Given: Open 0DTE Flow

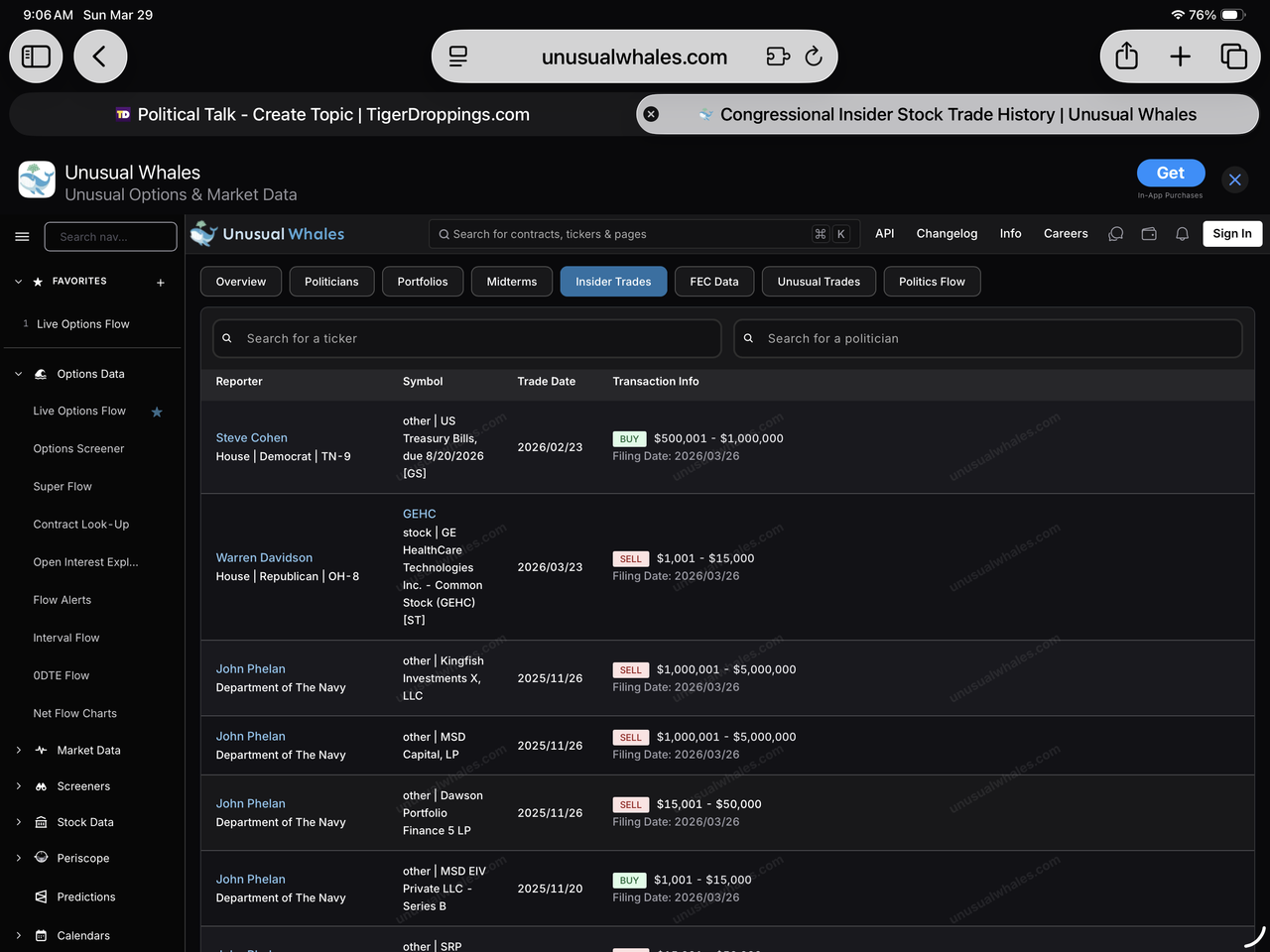Looking at the screenshot, I should pyautogui.click(x=62, y=675).
